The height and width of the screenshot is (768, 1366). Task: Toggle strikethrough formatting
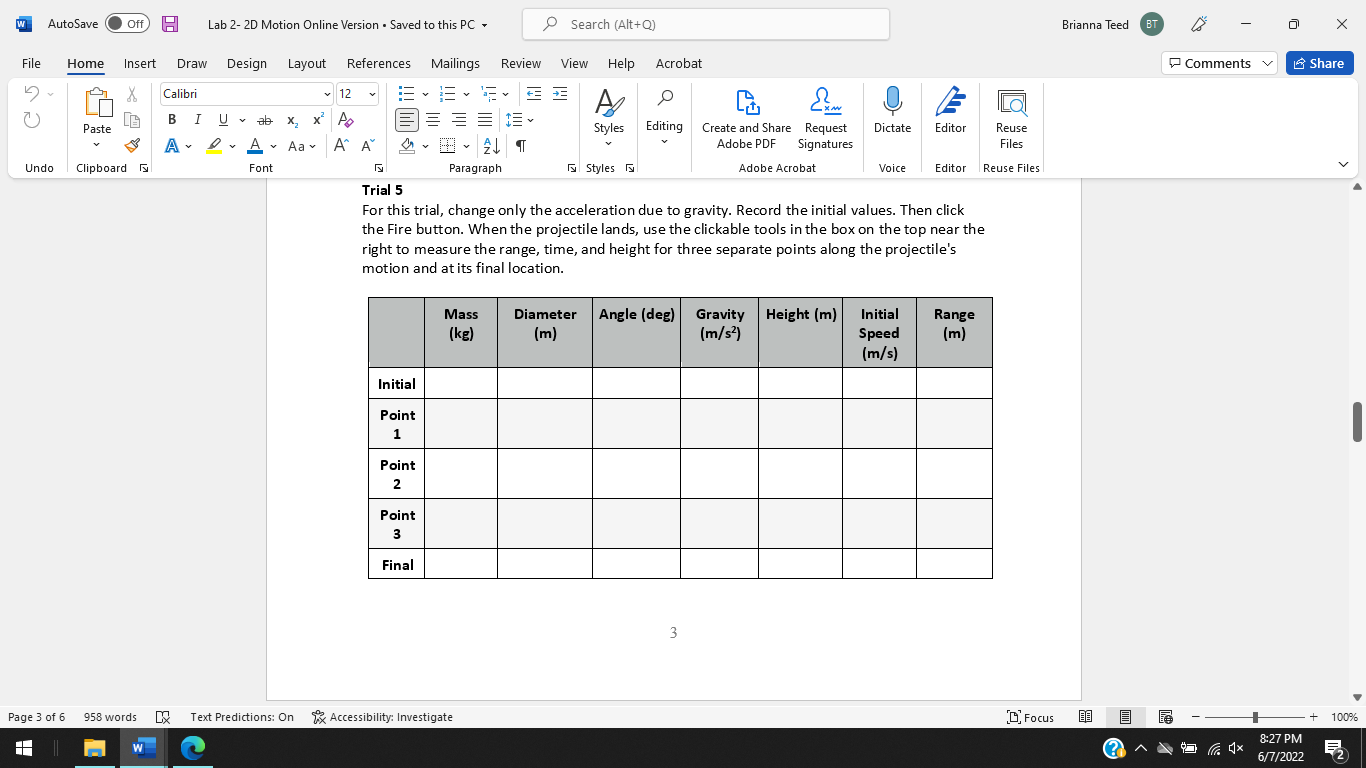tap(266, 119)
